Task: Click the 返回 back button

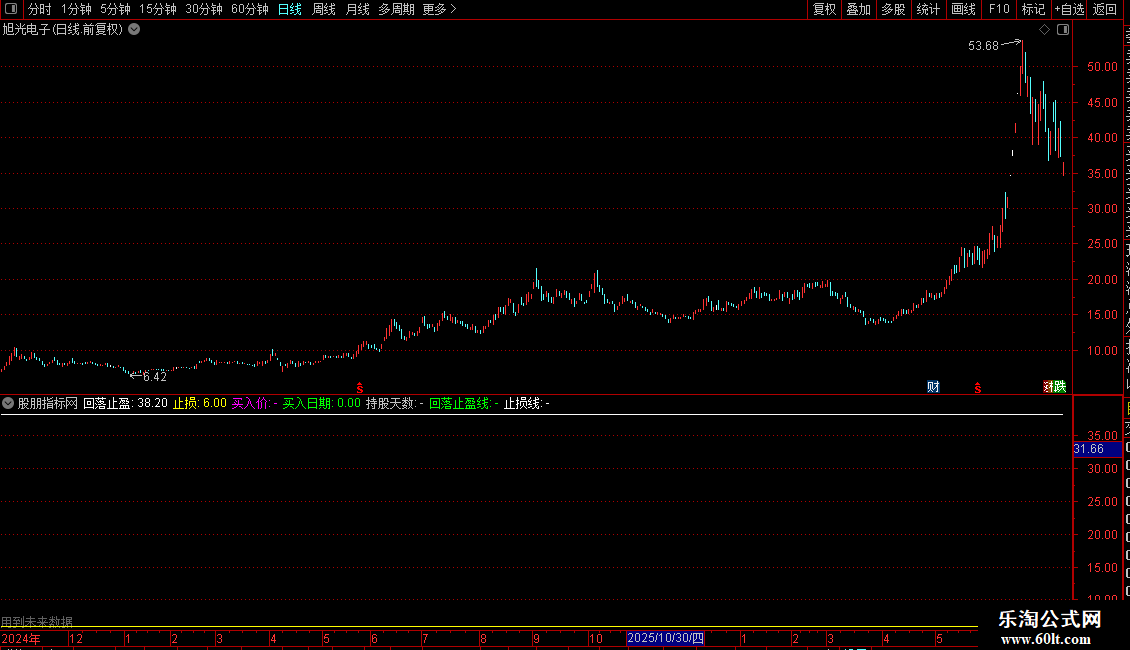Action: point(1105,9)
